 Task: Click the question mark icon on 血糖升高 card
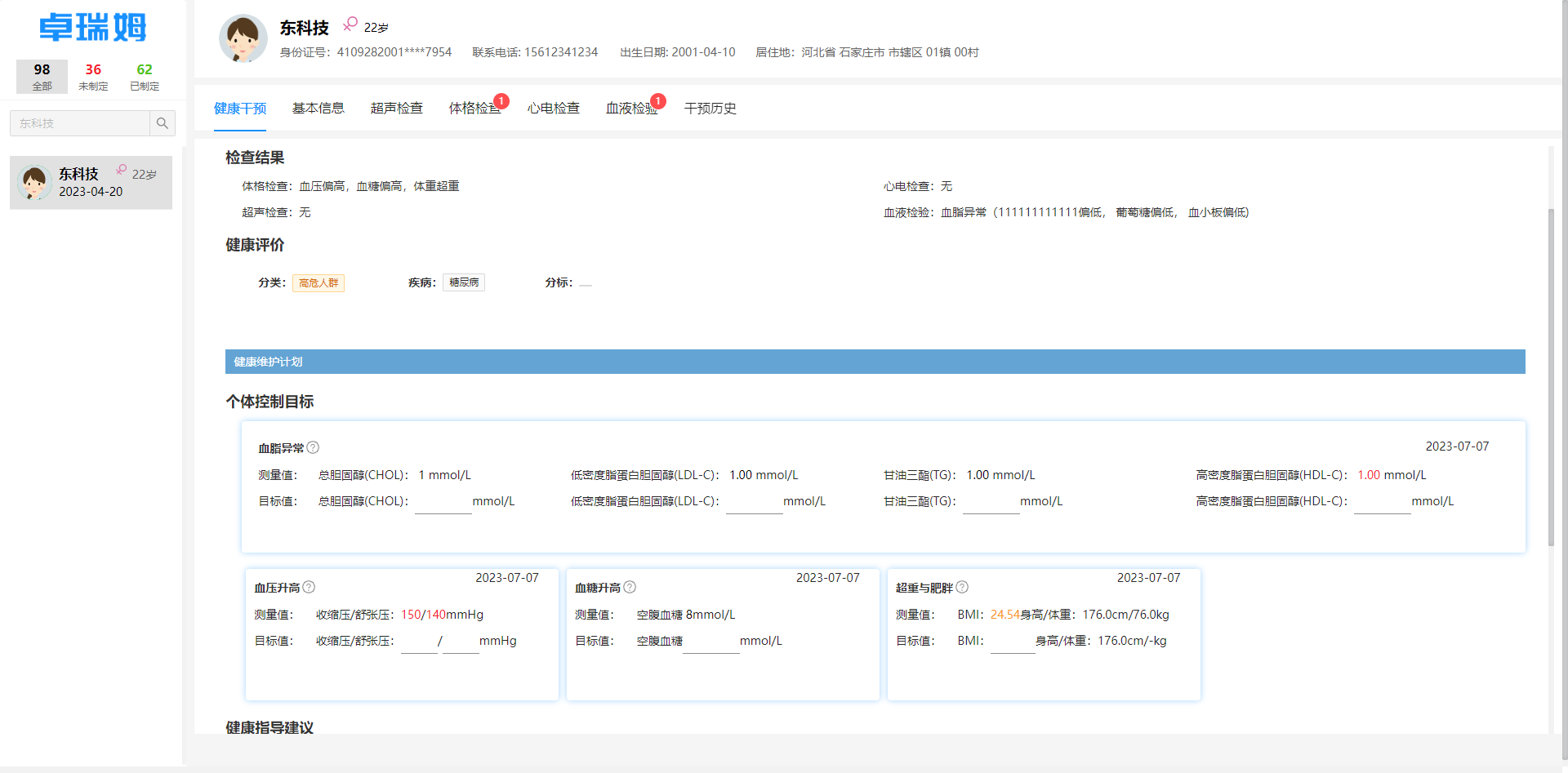coord(630,587)
